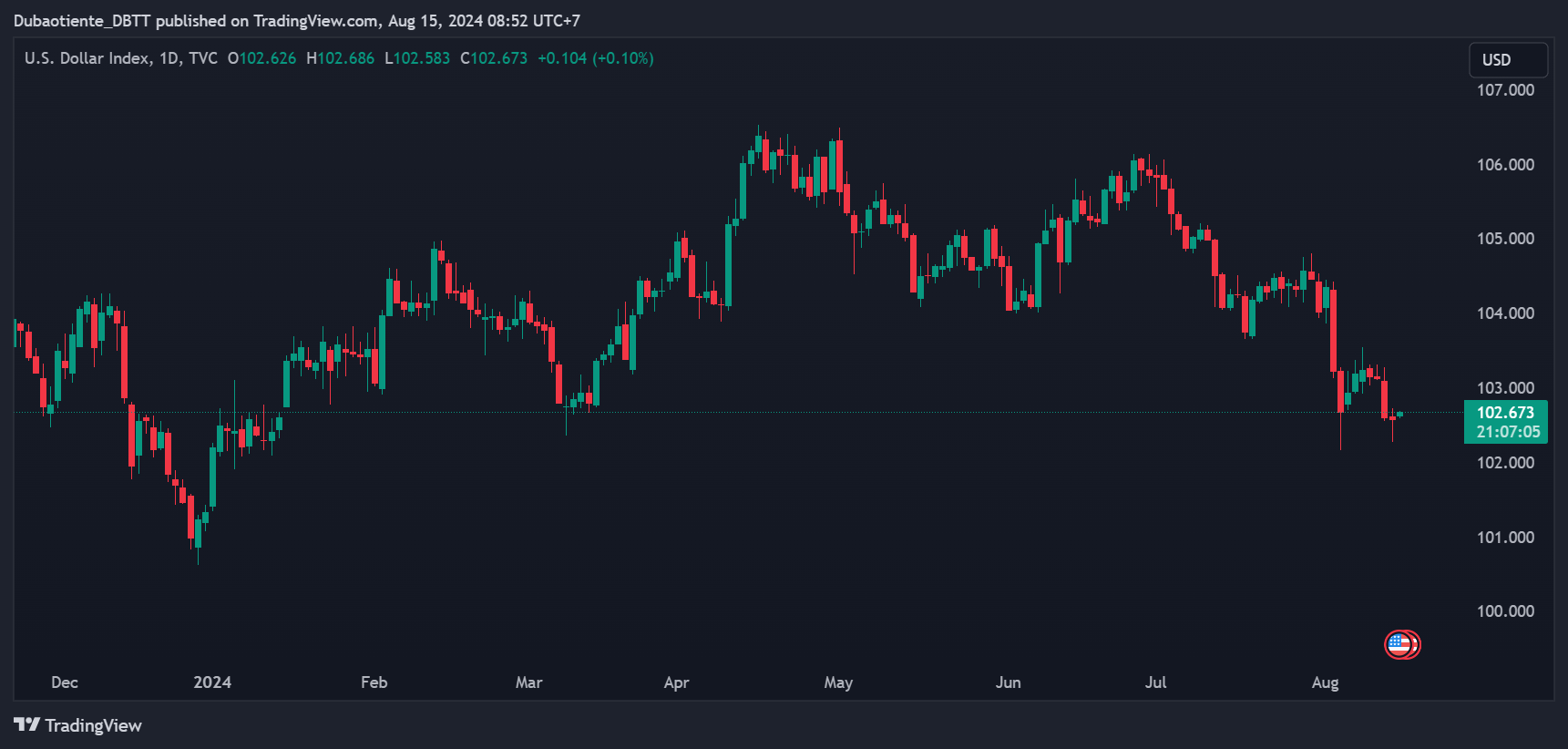Click the 21:07:05 countdown timer label
The height and width of the screenshot is (749, 1568).
[1509, 433]
